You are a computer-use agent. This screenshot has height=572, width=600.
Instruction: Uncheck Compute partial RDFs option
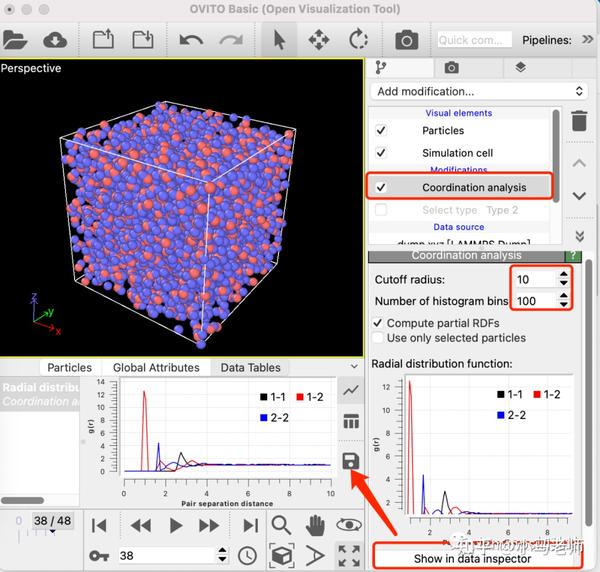(378, 323)
